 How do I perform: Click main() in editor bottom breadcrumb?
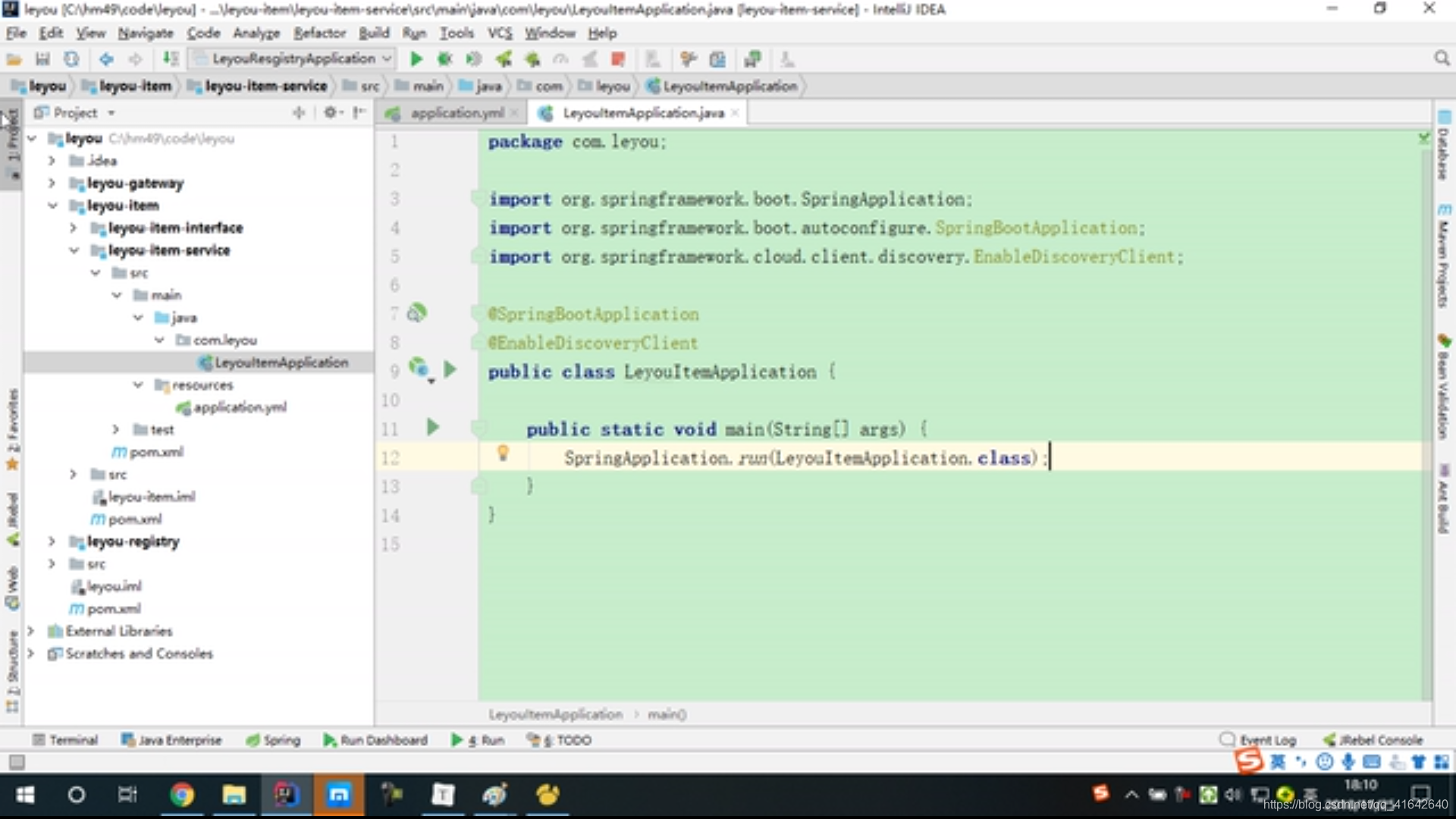point(667,714)
